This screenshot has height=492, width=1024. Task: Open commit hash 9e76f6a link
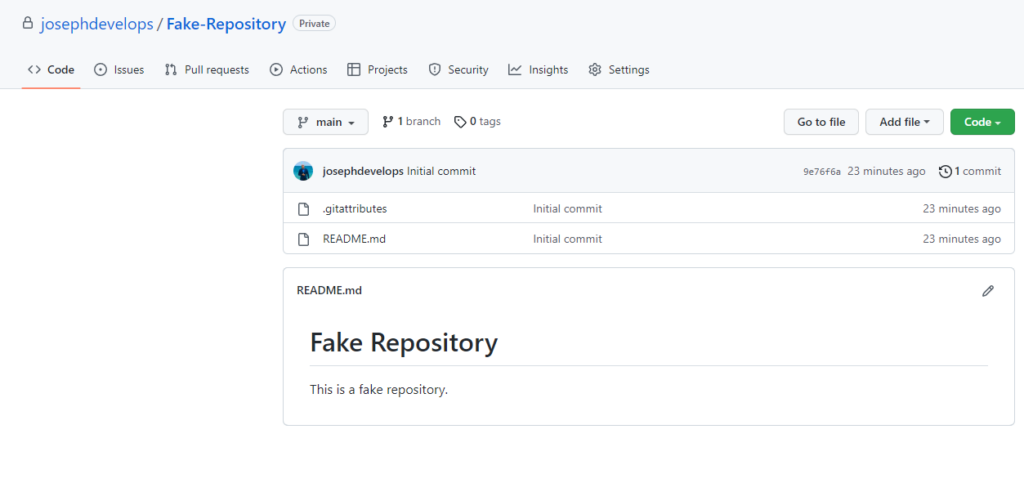tap(822, 172)
